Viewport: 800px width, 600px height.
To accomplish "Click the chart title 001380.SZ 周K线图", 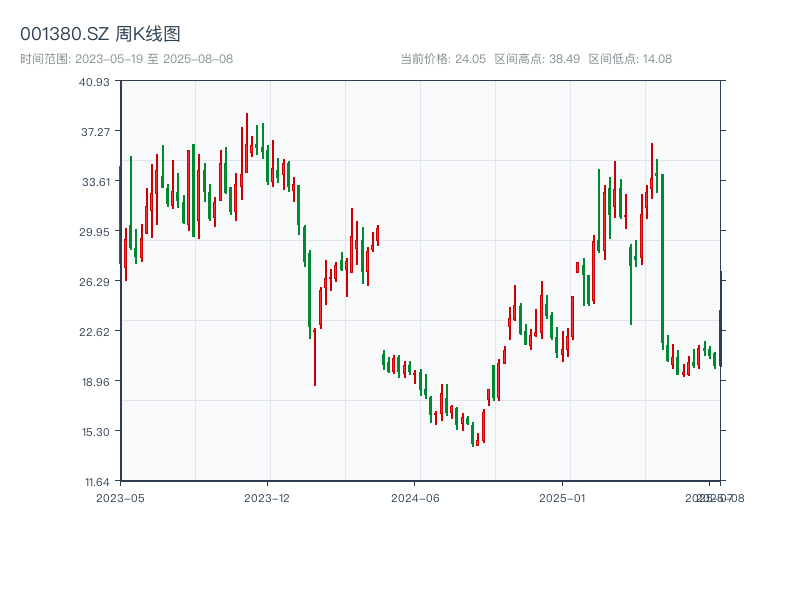I will pyautogui.click(x=100, y=34).
